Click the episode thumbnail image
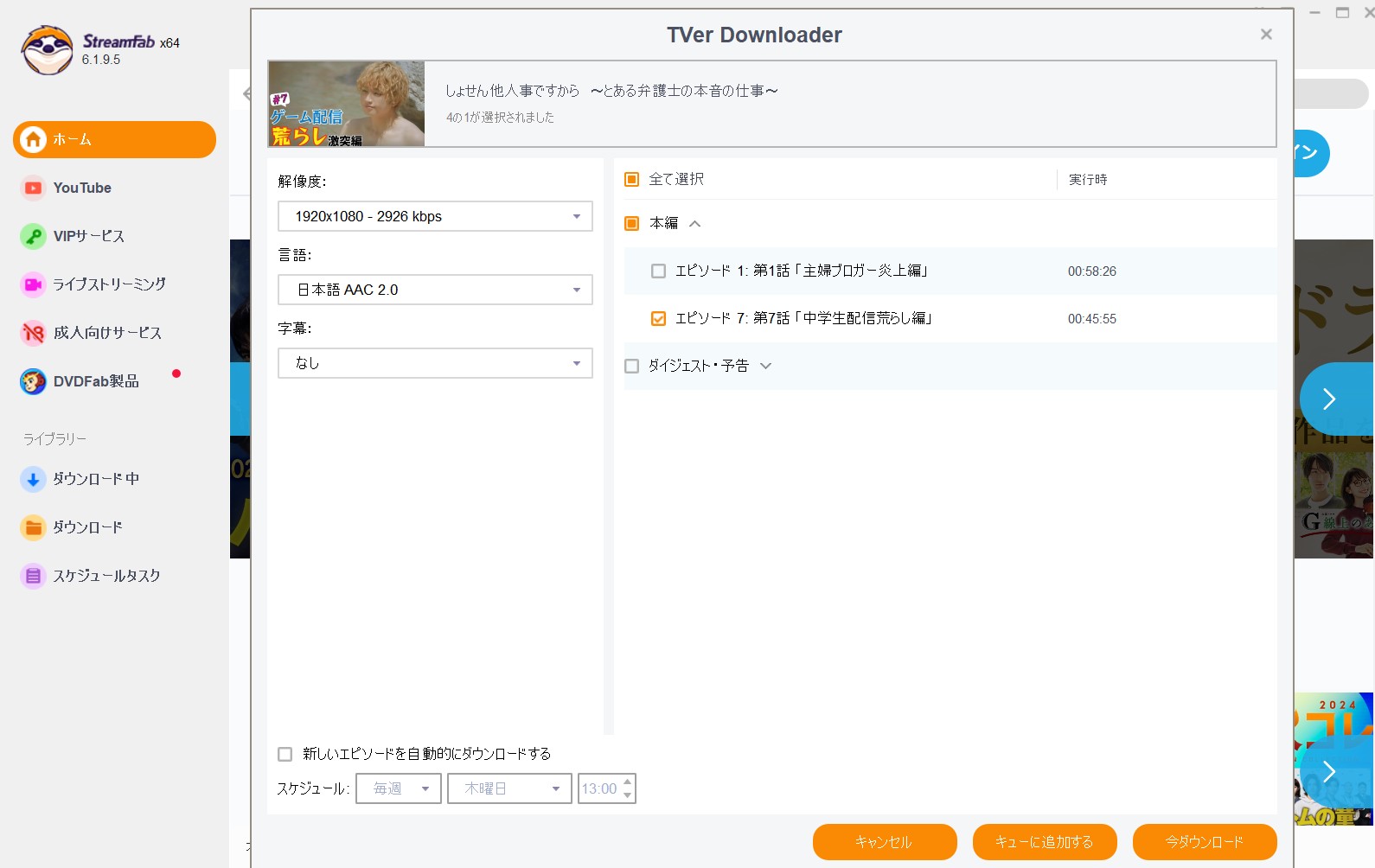 point(347,104)
